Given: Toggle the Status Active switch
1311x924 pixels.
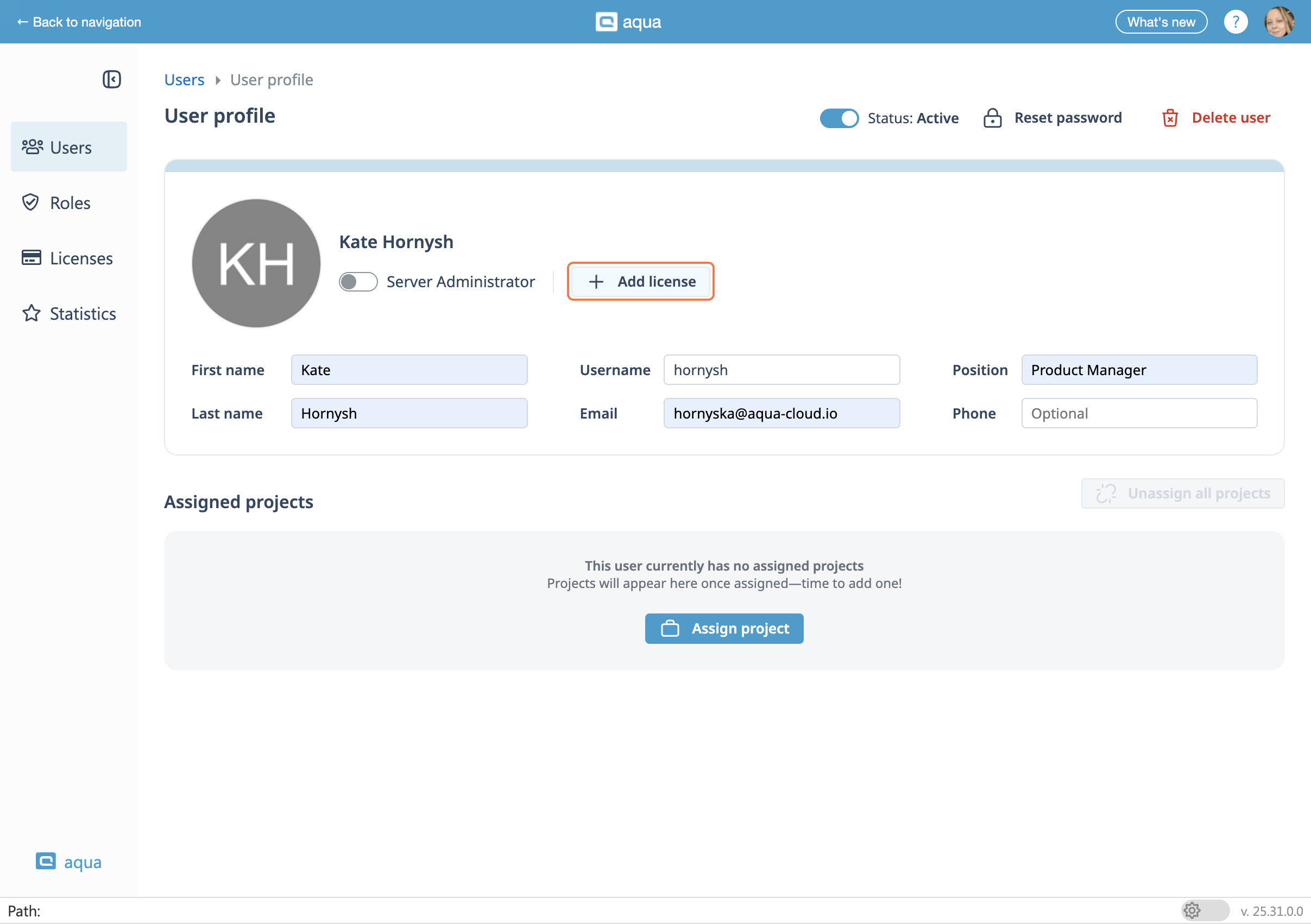Looking at the screenshot, I should pyautogui.click(x=839, y=118).
